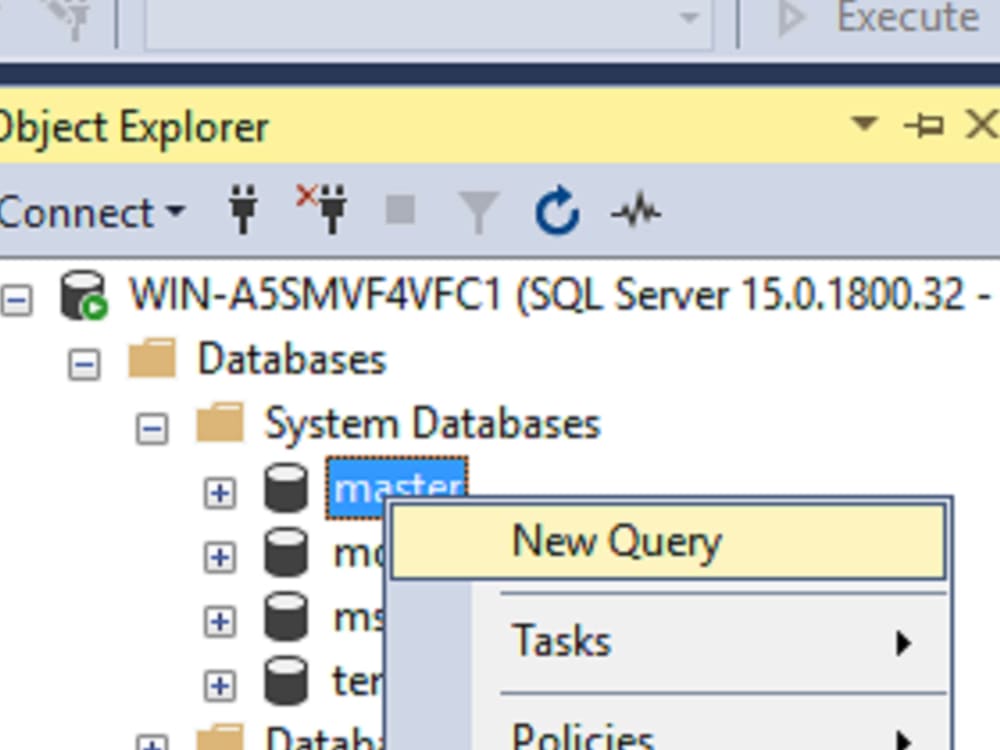
Task: Click the Filter funnel icon
Action: [x=478, y=212]
